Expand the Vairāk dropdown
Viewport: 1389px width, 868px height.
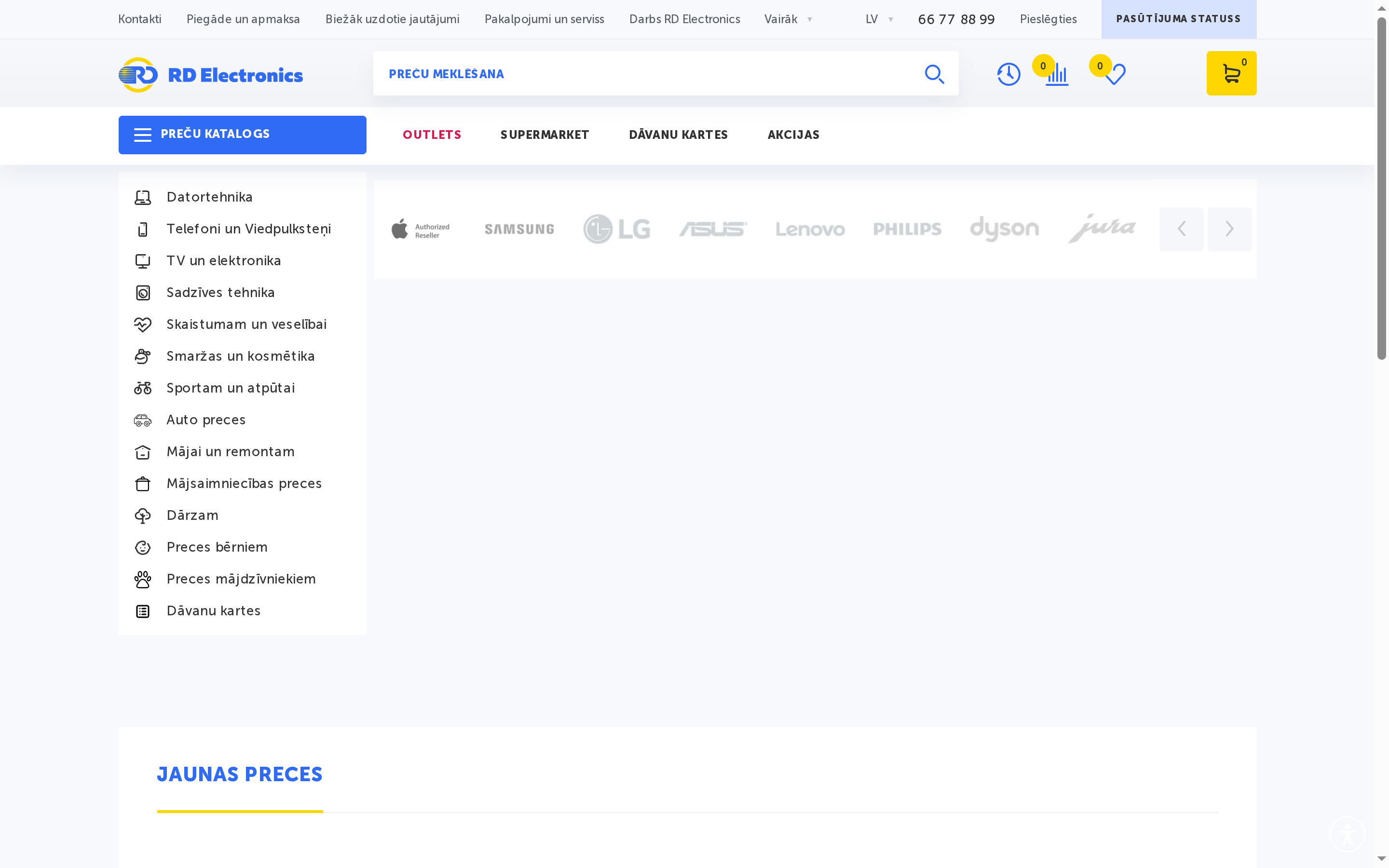788,19
